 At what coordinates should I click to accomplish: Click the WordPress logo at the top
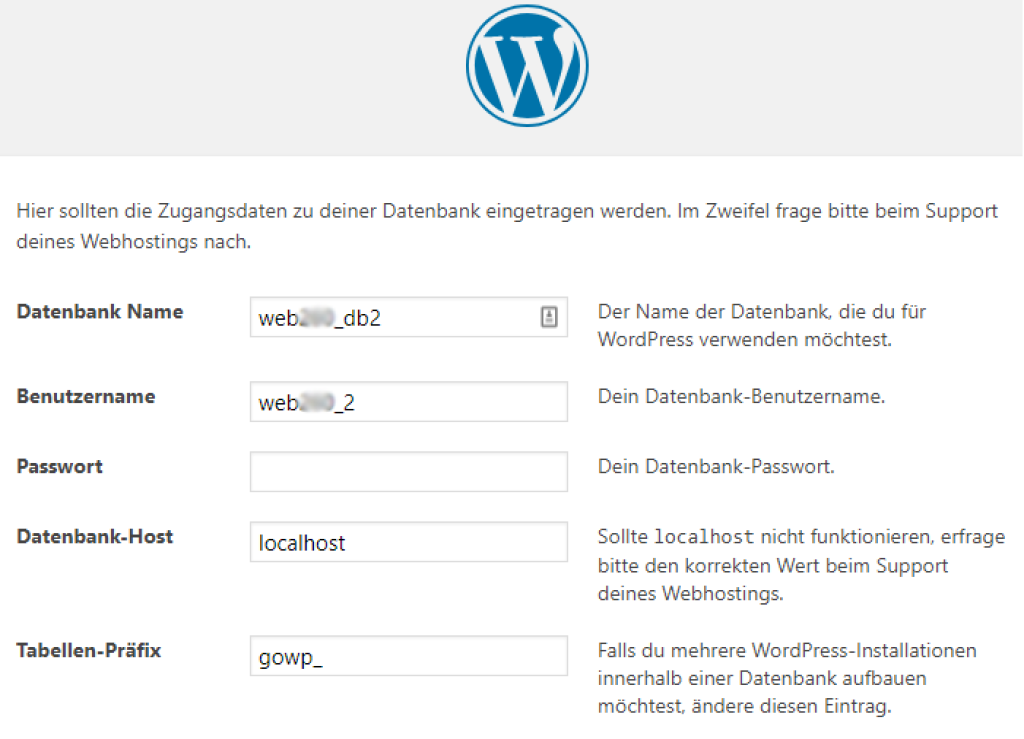tap(526, 65)
